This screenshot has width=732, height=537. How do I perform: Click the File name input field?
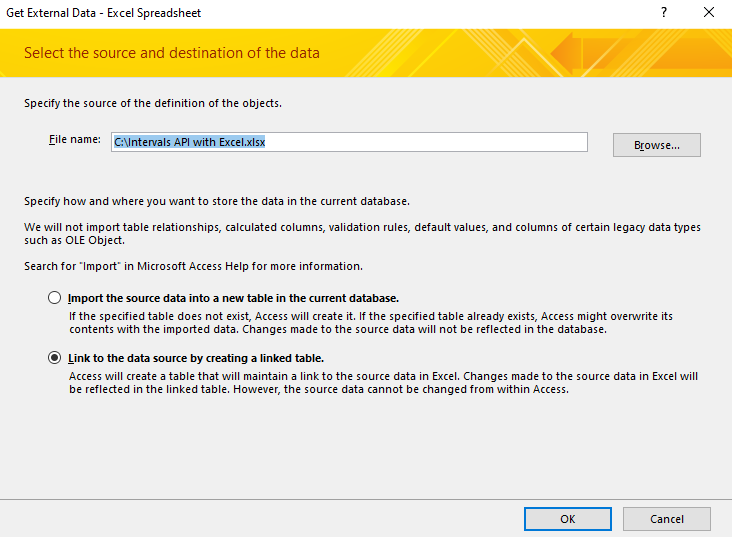348,142
